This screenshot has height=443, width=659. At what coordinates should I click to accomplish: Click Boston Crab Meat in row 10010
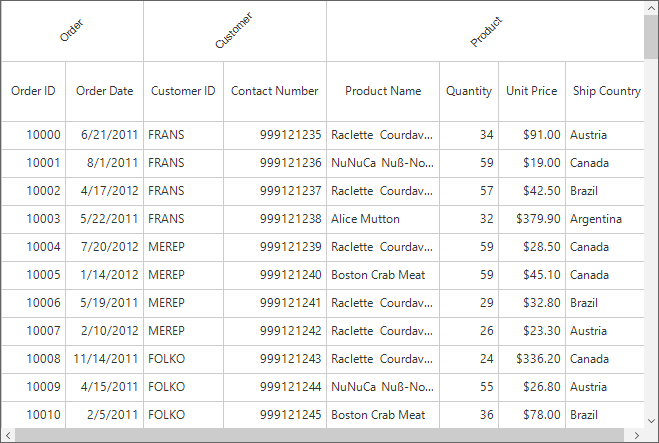[383, 415]
